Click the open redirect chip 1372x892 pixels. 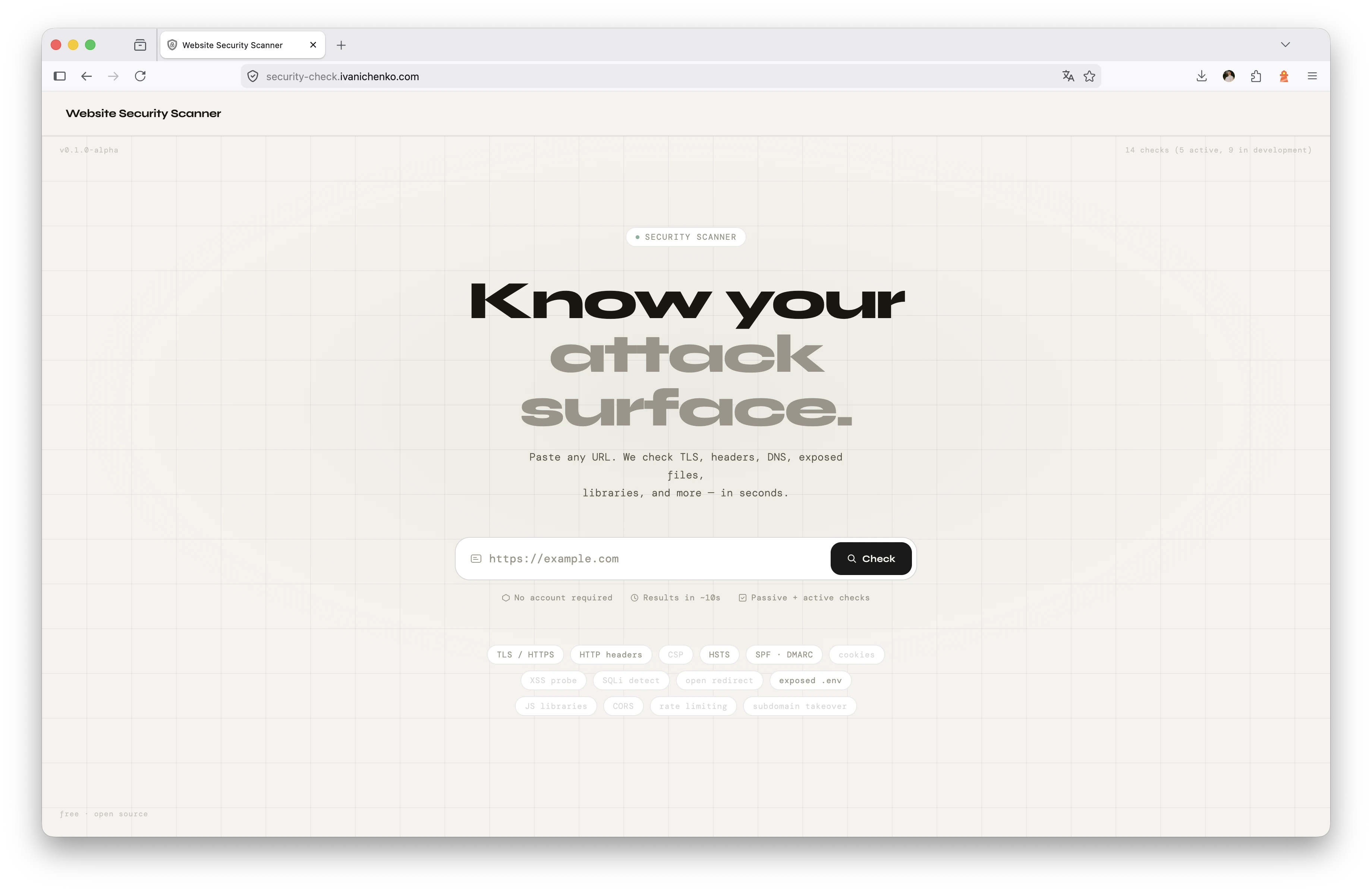pos(720,681)
